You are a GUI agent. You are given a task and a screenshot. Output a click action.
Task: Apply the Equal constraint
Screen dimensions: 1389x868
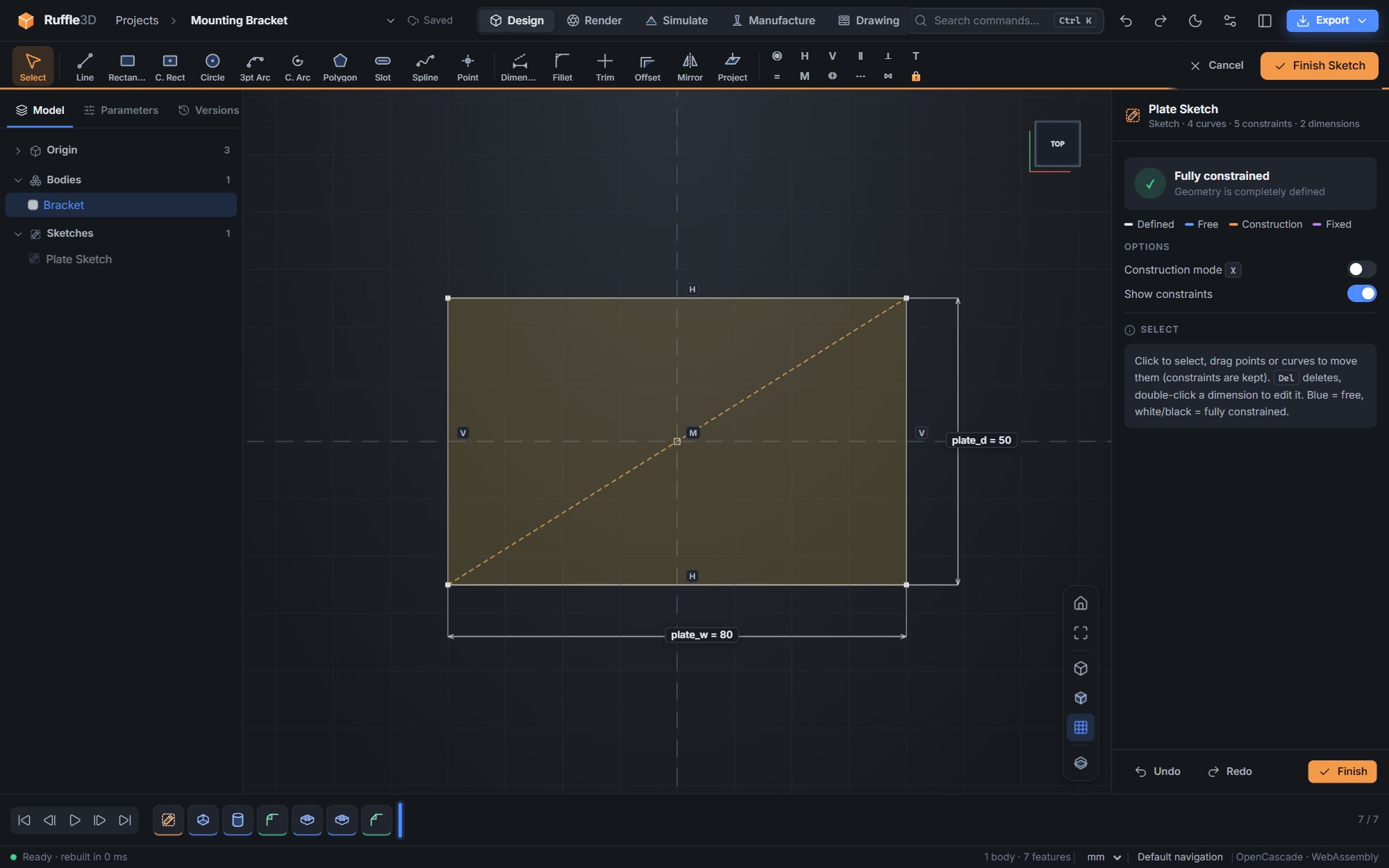click(x=777, y=76)
